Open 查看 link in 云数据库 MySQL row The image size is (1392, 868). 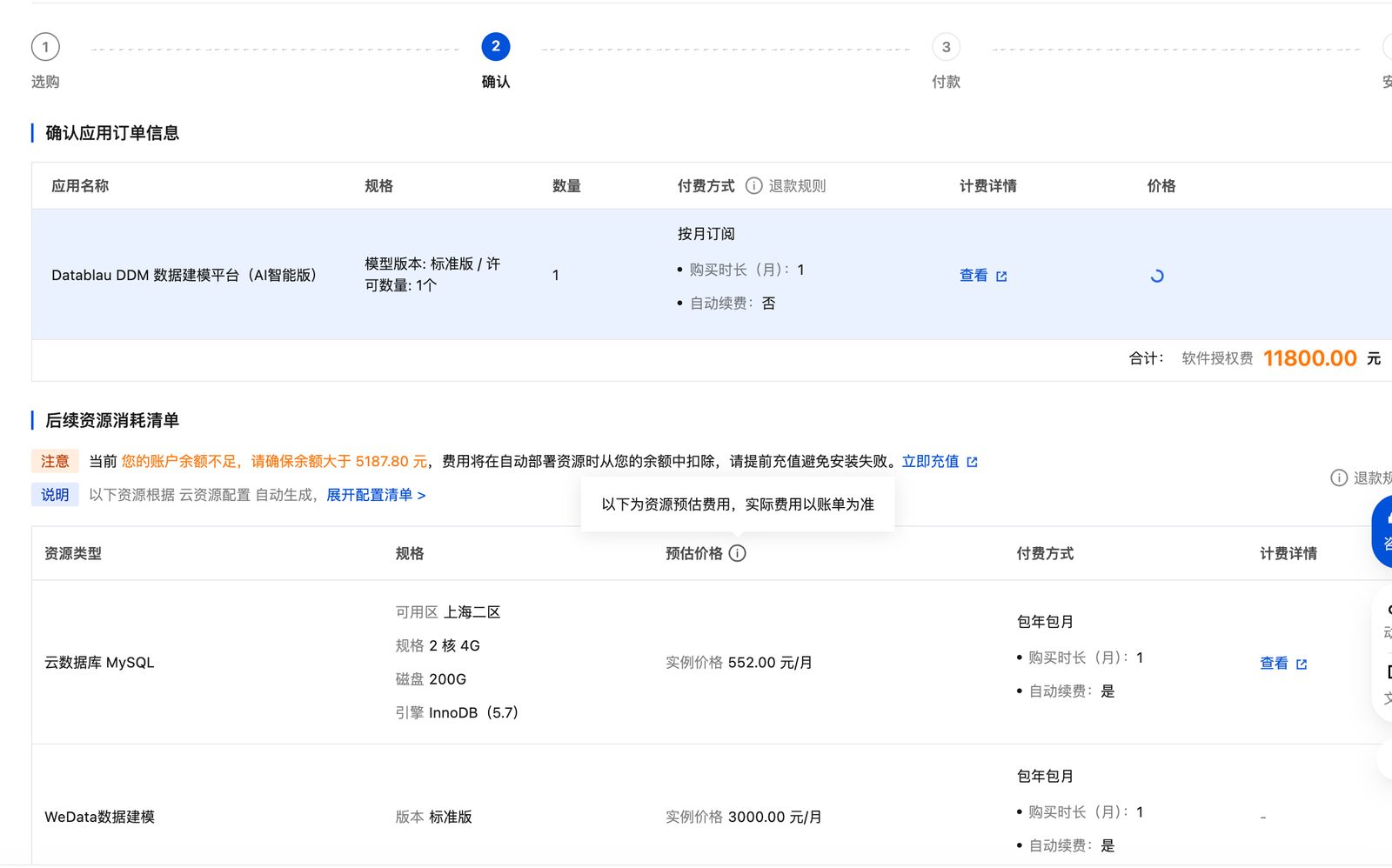1274,664
